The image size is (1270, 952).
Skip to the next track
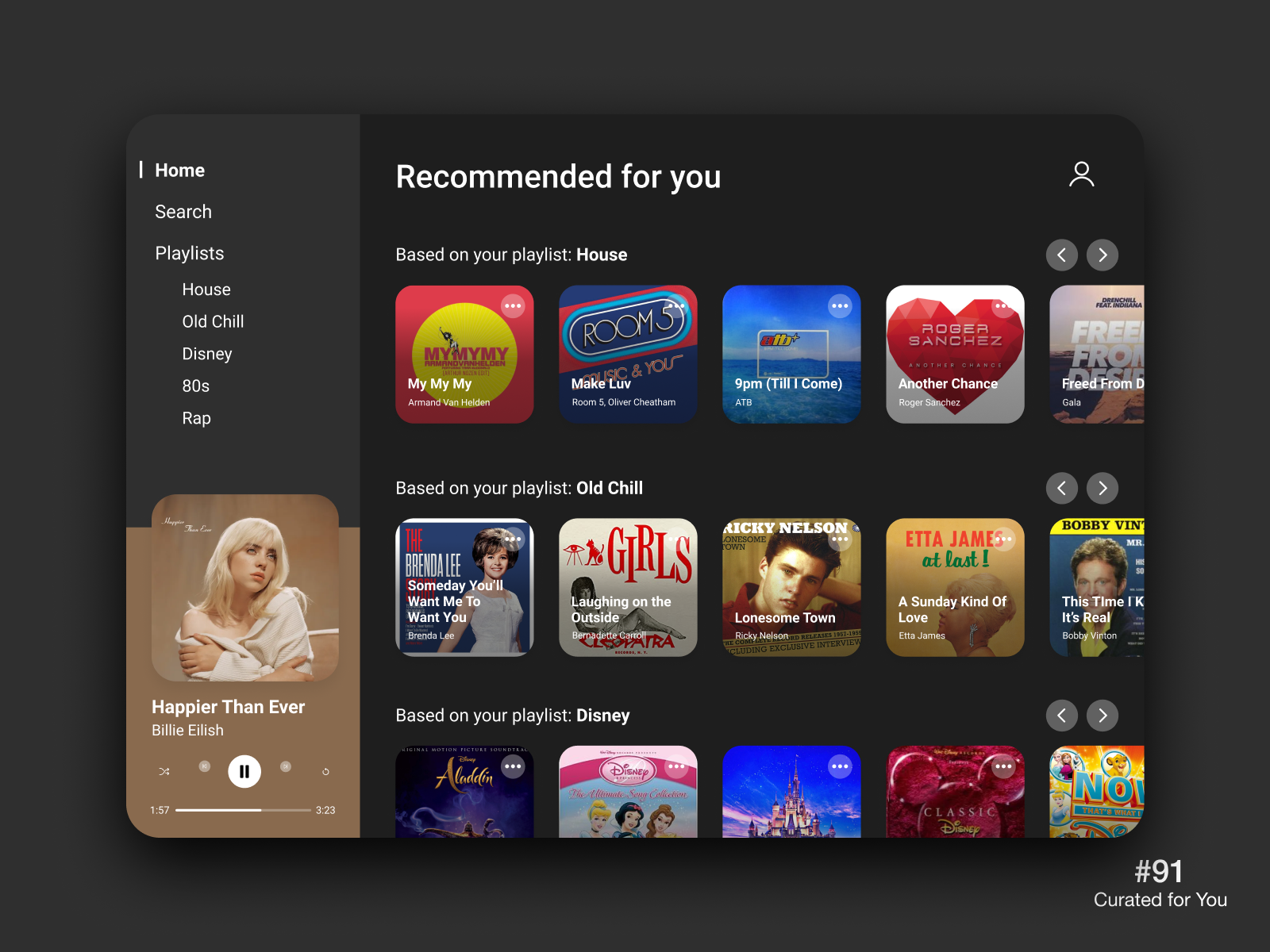point(286,766)
